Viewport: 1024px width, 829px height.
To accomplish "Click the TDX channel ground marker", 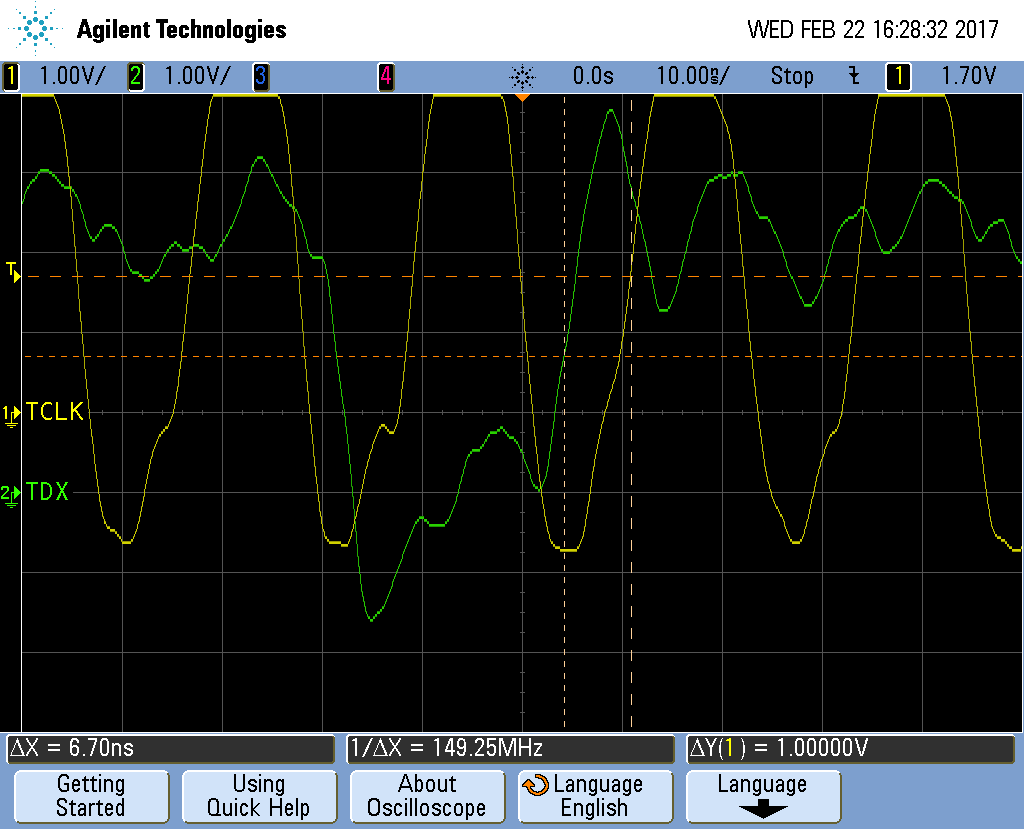I will pos(11,494).
